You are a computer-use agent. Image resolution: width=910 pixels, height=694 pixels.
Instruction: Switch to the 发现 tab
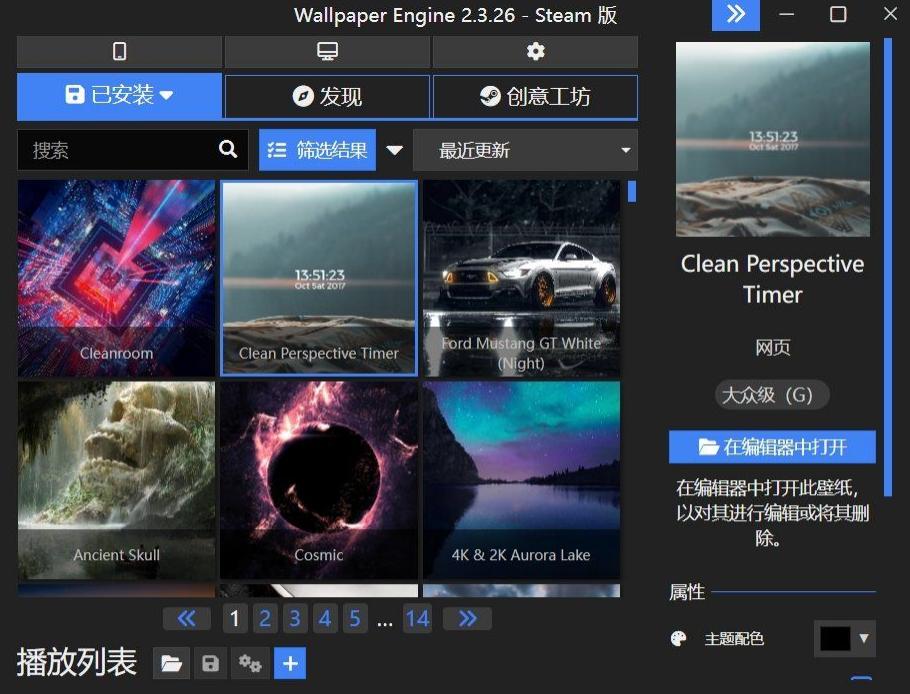[x=327, y=96]
